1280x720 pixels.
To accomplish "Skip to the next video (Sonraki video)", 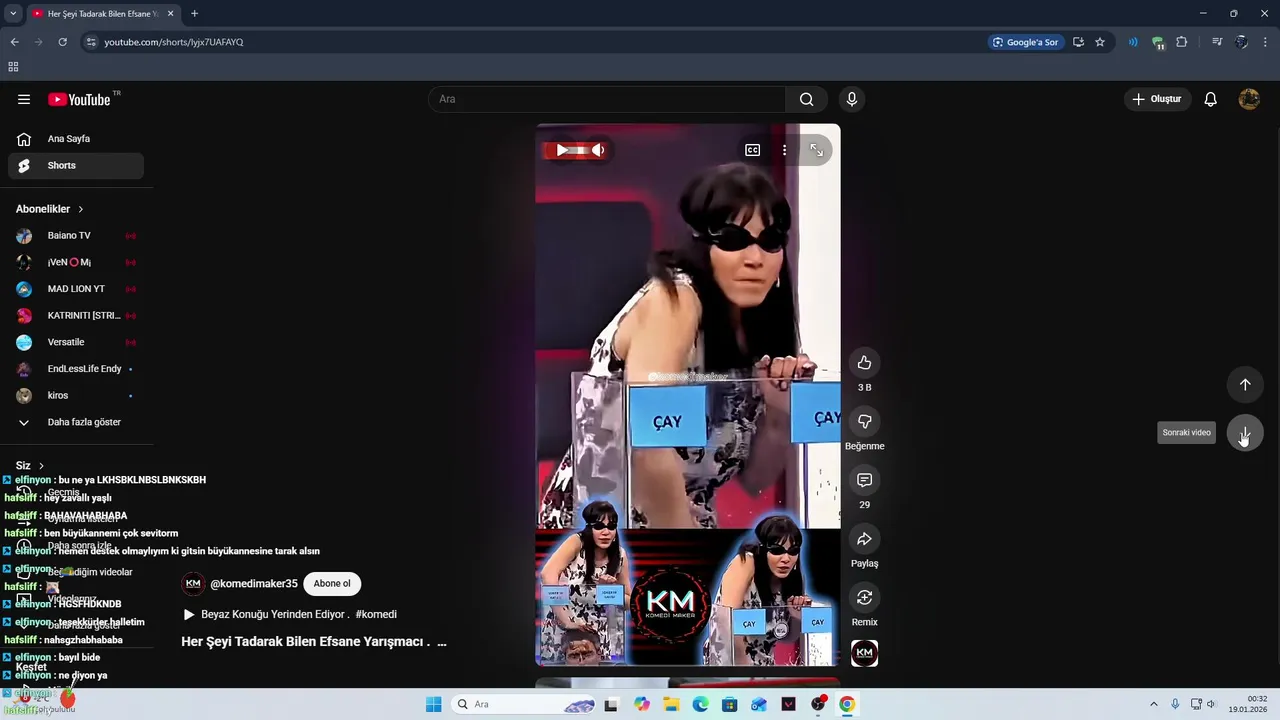I will 1245,433.
